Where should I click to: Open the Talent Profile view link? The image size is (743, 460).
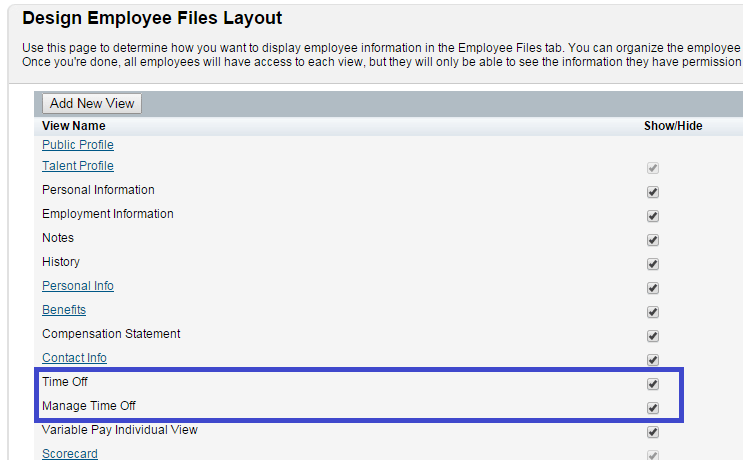pos(78,166)
